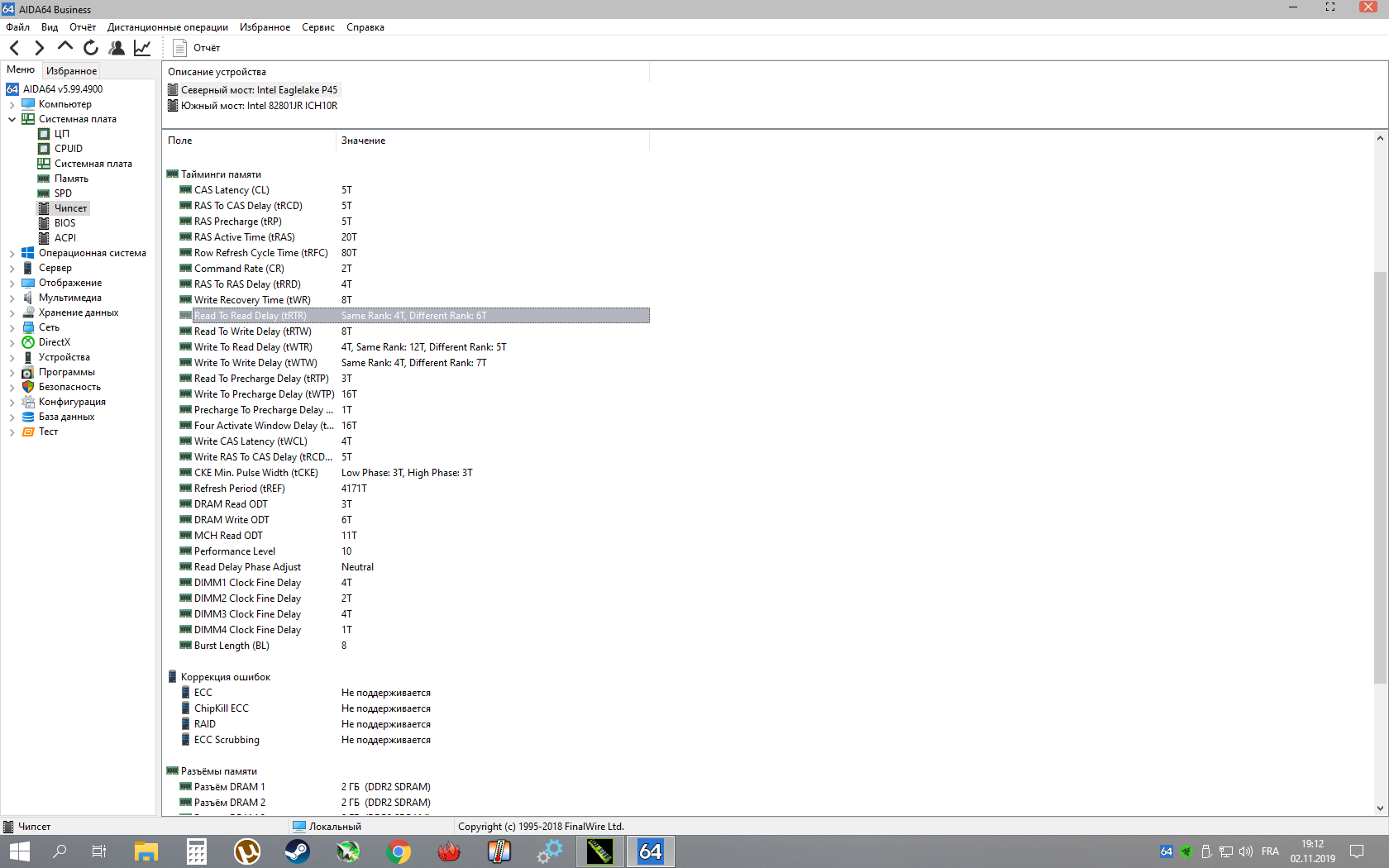Click the scroll up arrow
This screenshot has height=868, width=1389.
(x=1380, y=138)
